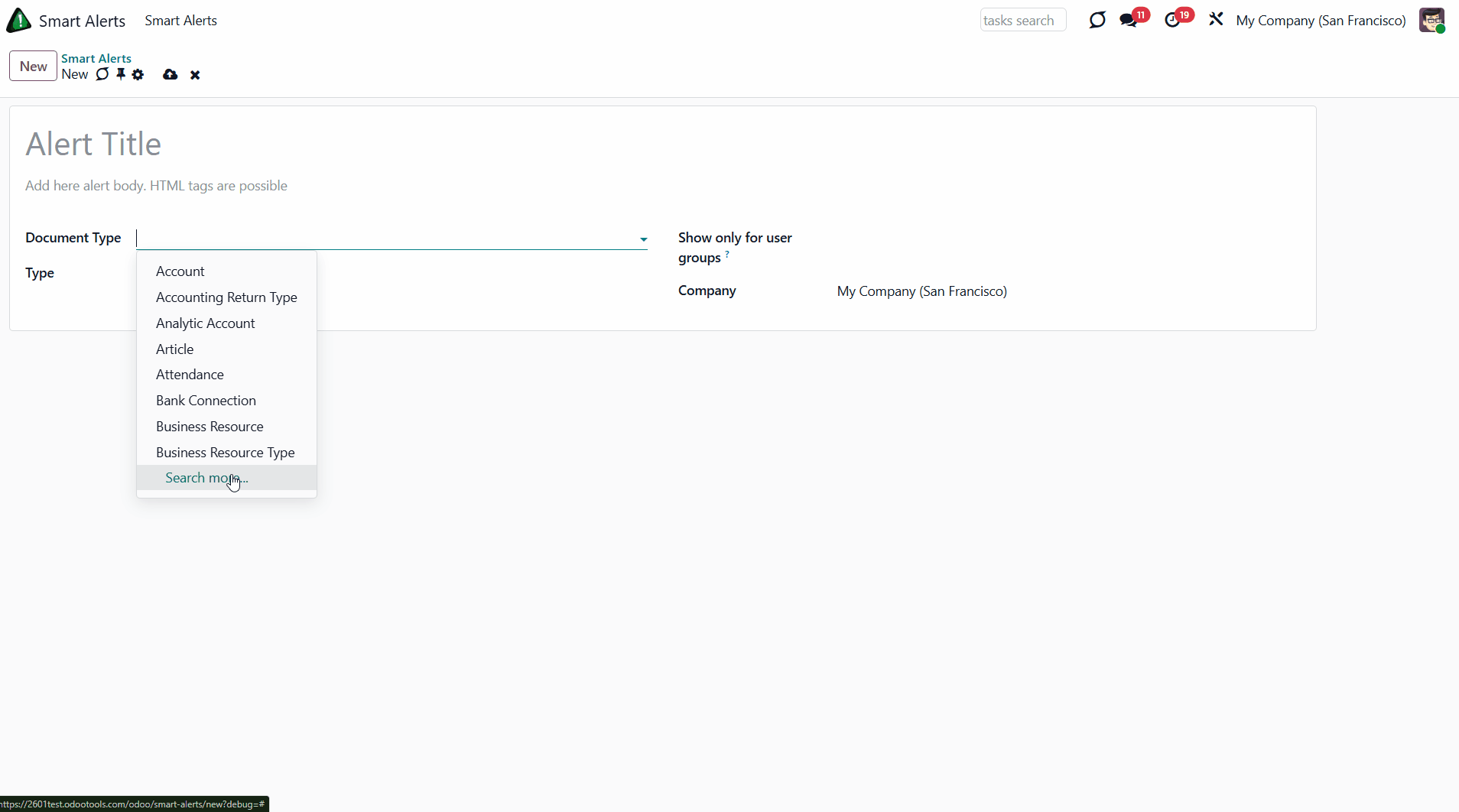This screenshot has height=812, width=1459.
Task: Focus the tasks search input box
Action: click(x=1022, y=21)
